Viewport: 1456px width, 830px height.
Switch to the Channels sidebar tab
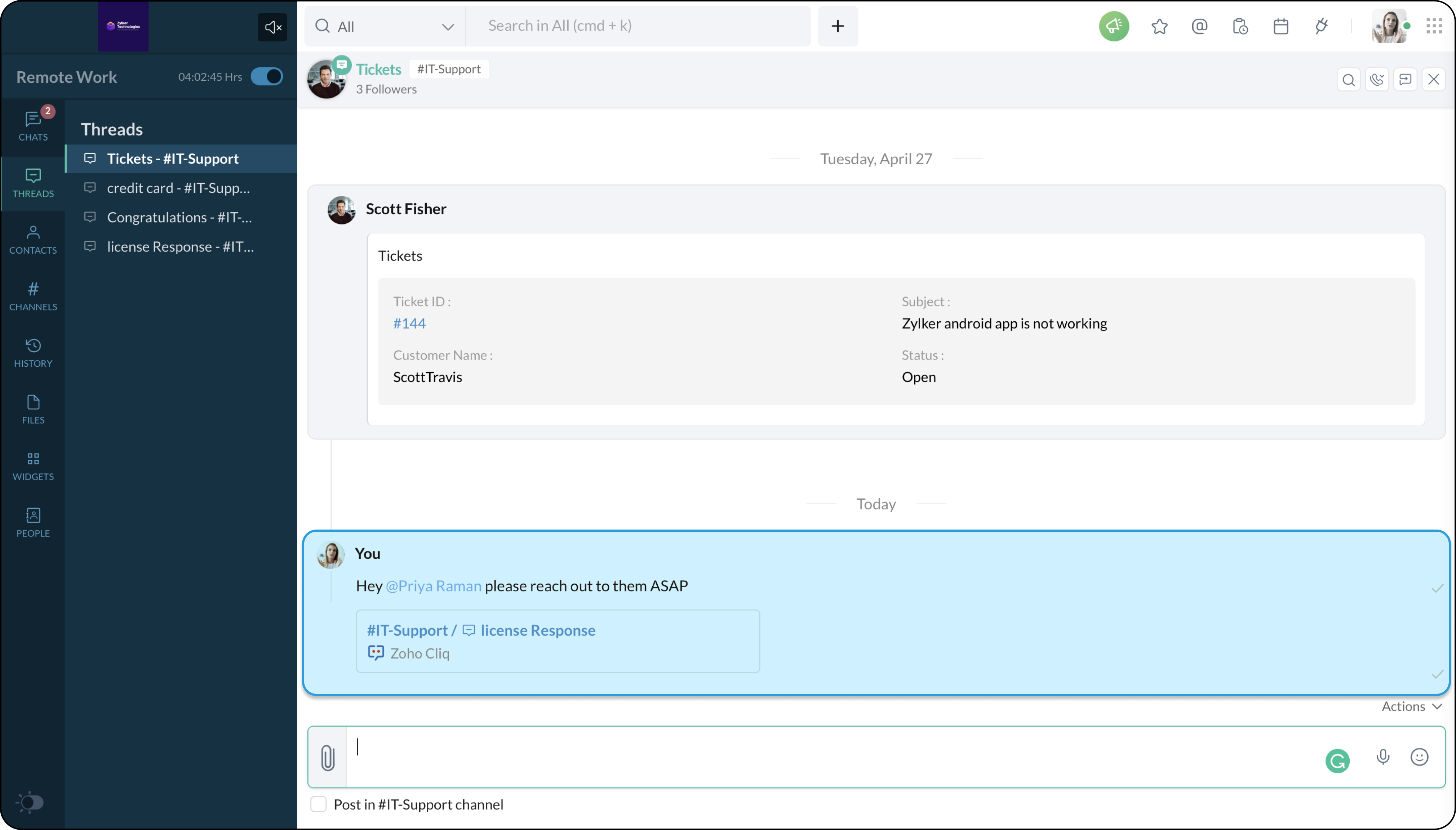(33, 296)
